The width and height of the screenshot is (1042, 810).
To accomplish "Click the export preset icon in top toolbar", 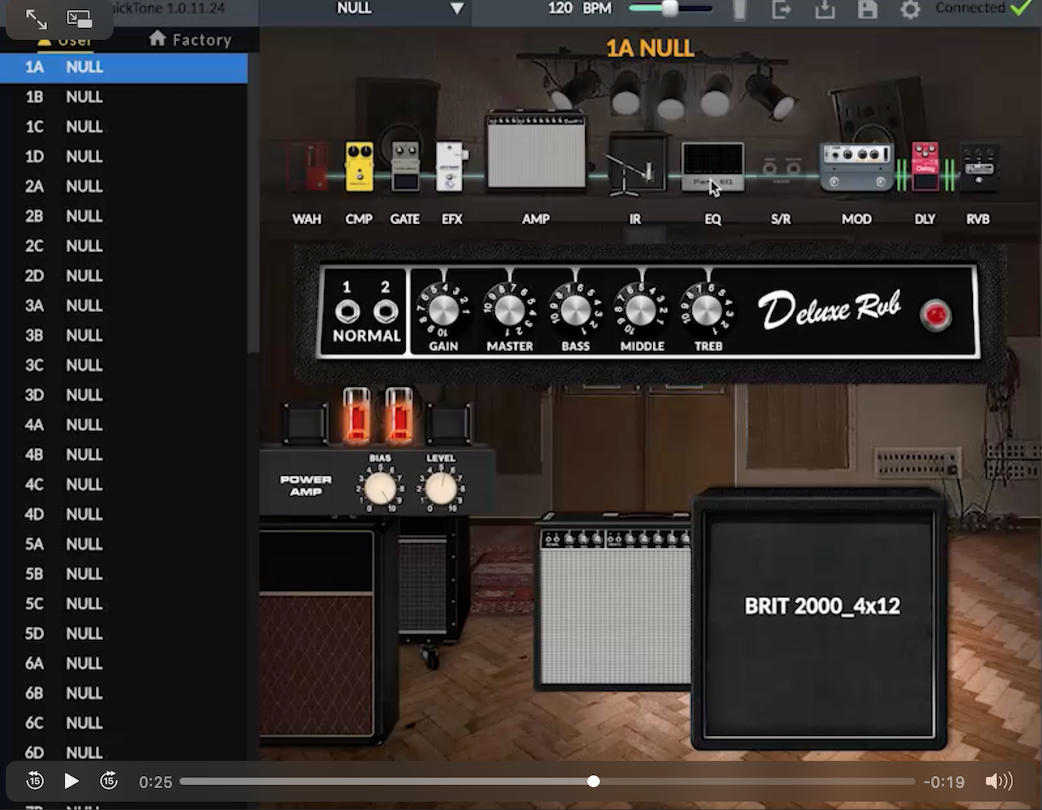I will 782,9.
